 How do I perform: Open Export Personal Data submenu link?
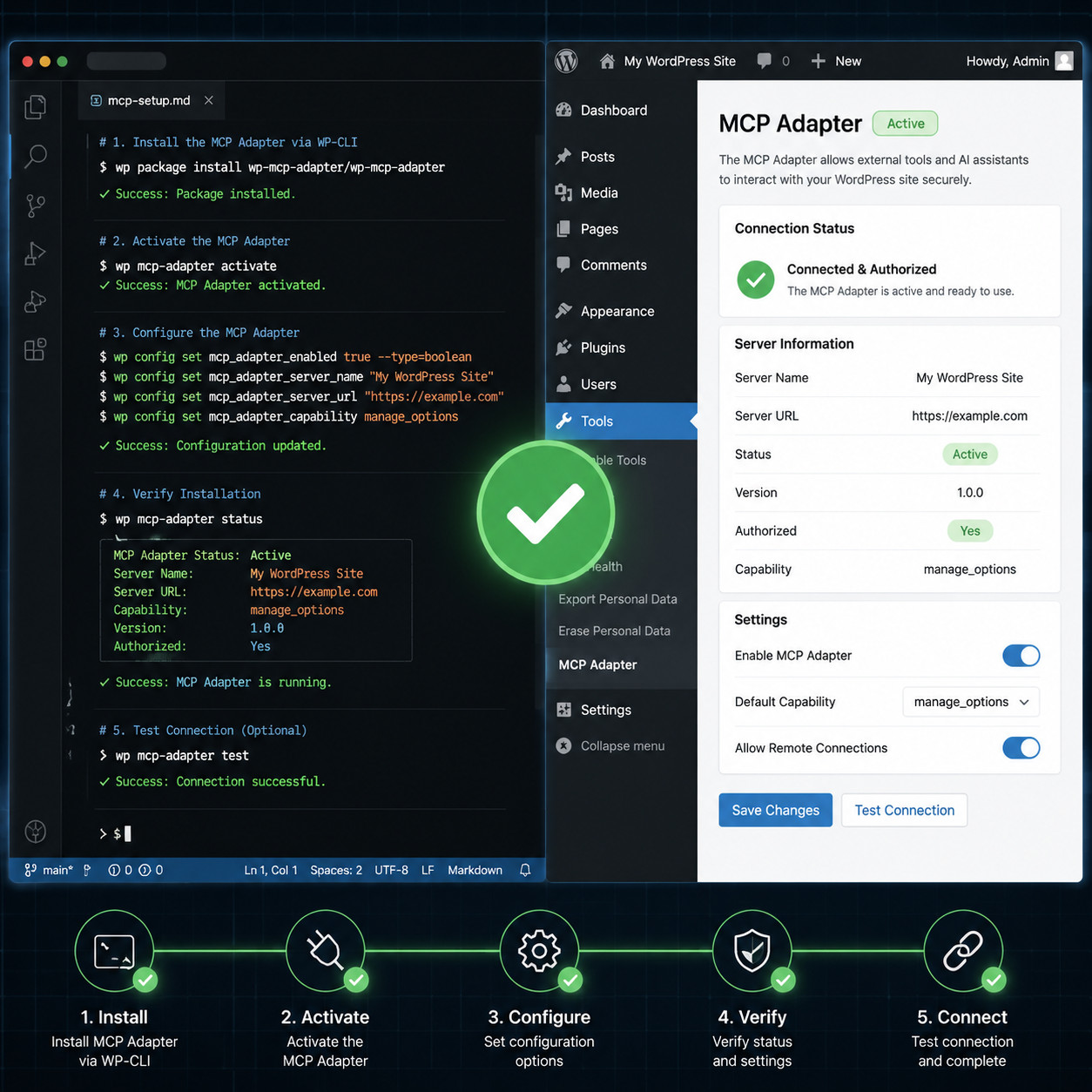pyautogui.click(x=617, y=599)
